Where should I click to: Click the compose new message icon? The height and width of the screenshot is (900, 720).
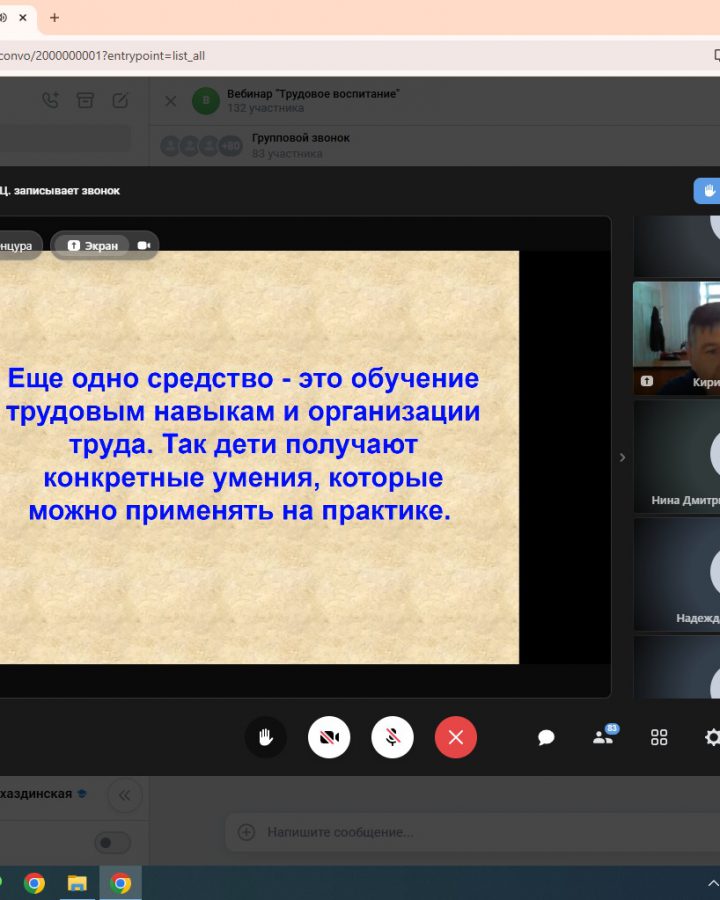coord(120,100)
